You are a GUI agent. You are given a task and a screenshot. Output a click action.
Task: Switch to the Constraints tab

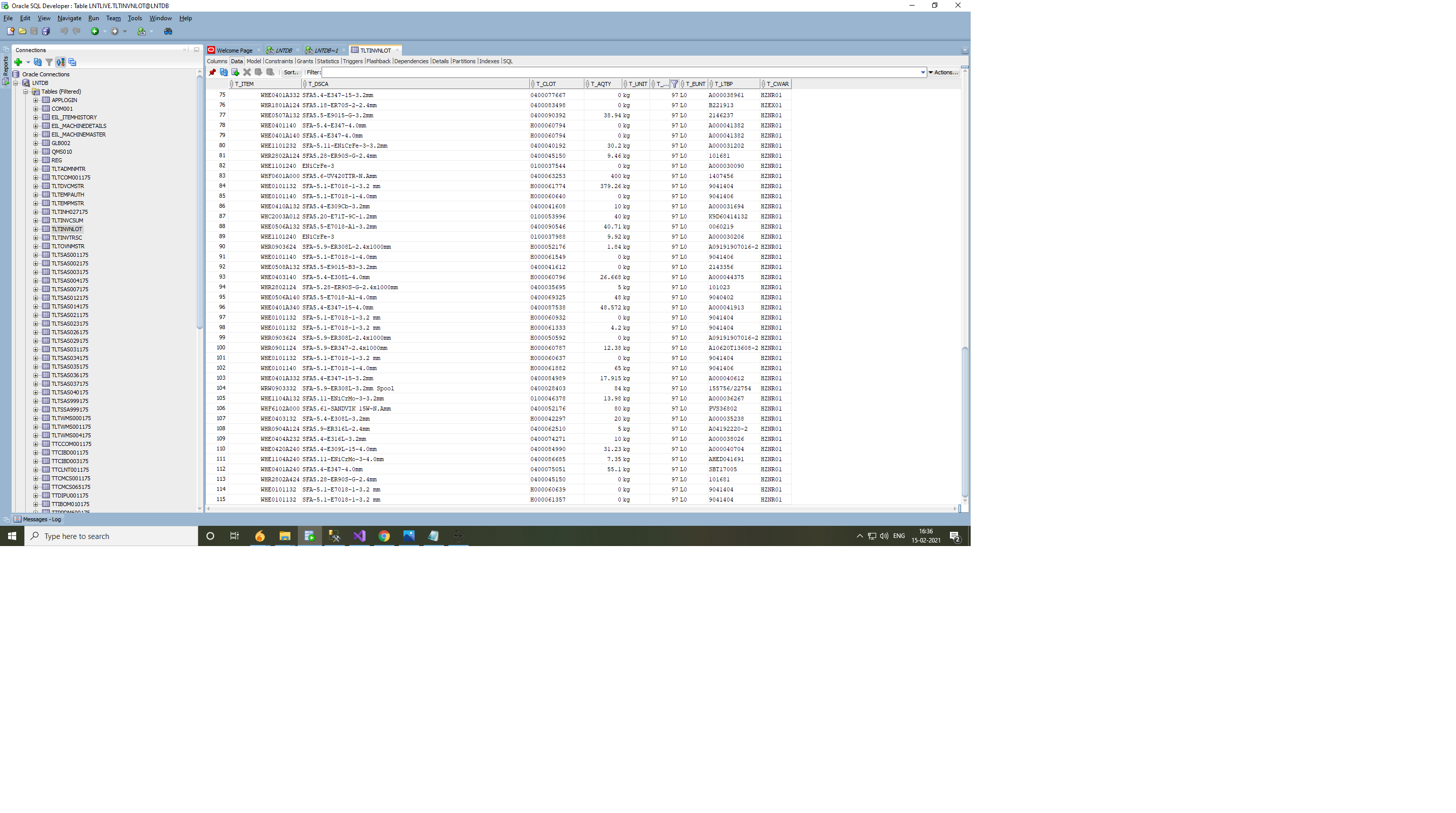pos(279,61)
